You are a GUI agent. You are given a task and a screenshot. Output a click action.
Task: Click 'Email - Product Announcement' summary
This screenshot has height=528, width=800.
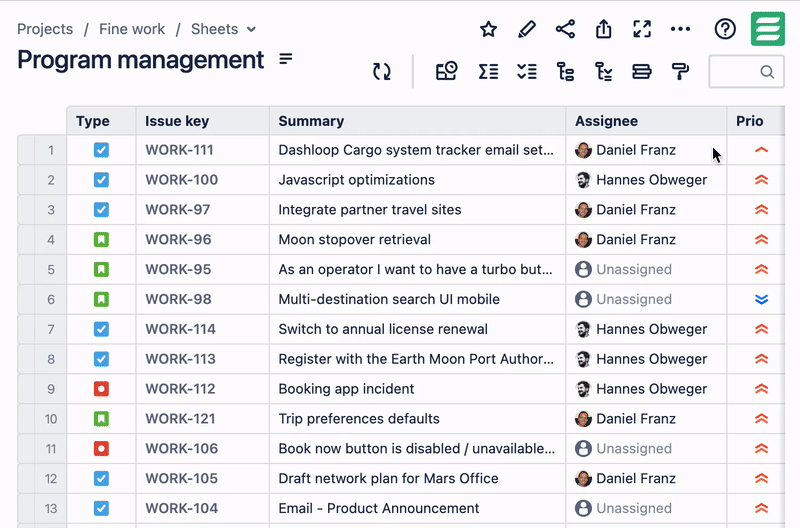point(379,509)
